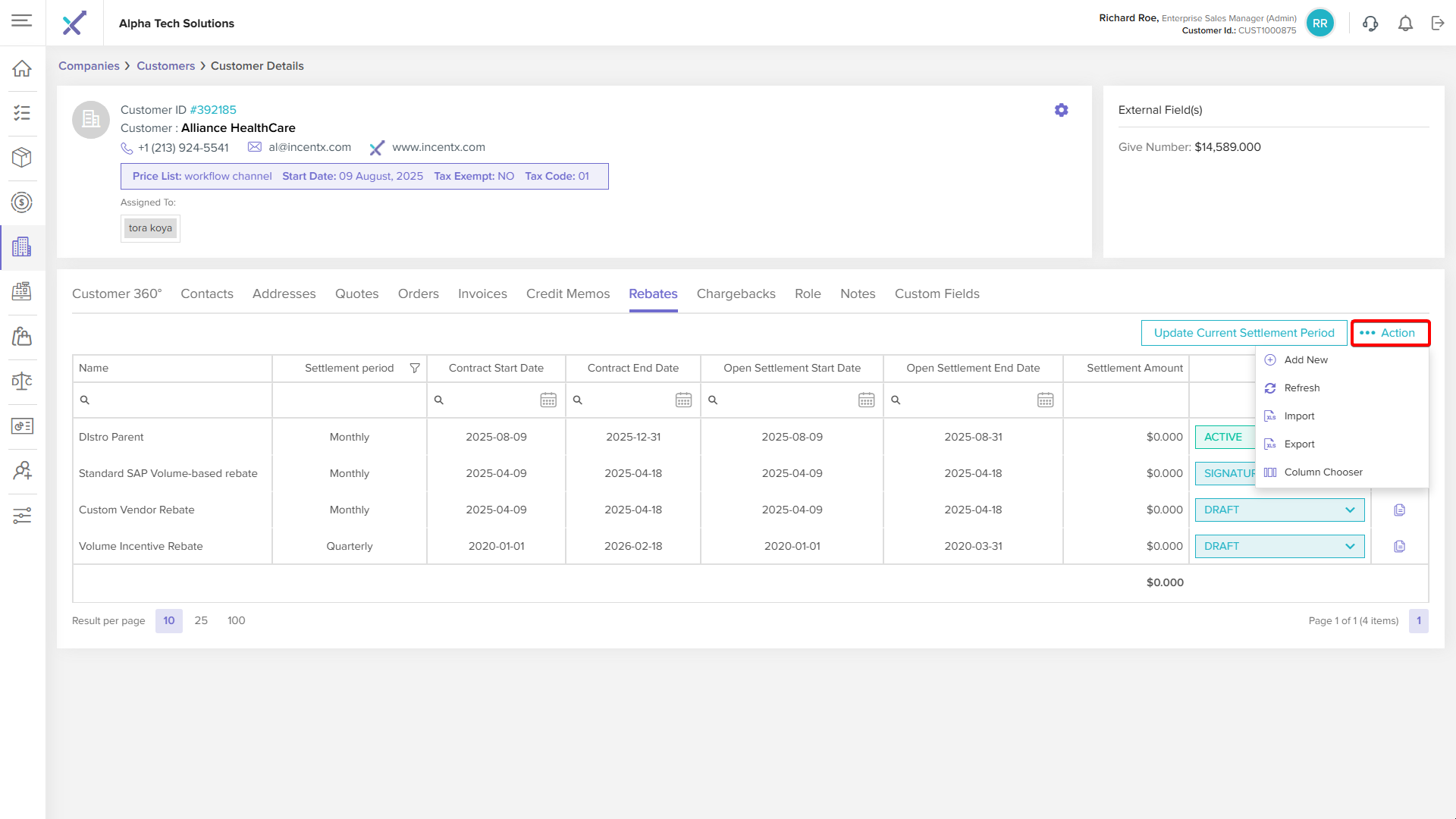Viewport: 1456px width, 819px height.
Task: Open customer settings gear icon
Action: tap(1061, 110)
